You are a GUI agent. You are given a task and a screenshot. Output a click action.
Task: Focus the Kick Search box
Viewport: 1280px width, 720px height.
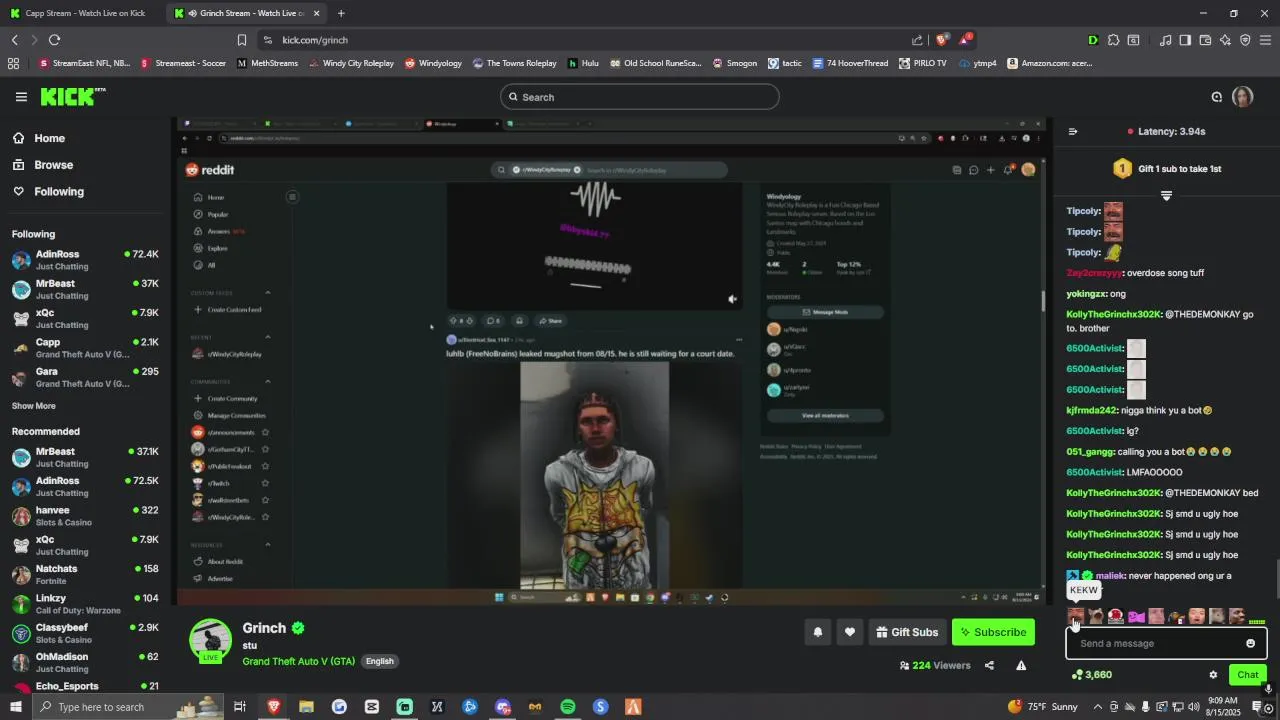click(x=640, y=97)
